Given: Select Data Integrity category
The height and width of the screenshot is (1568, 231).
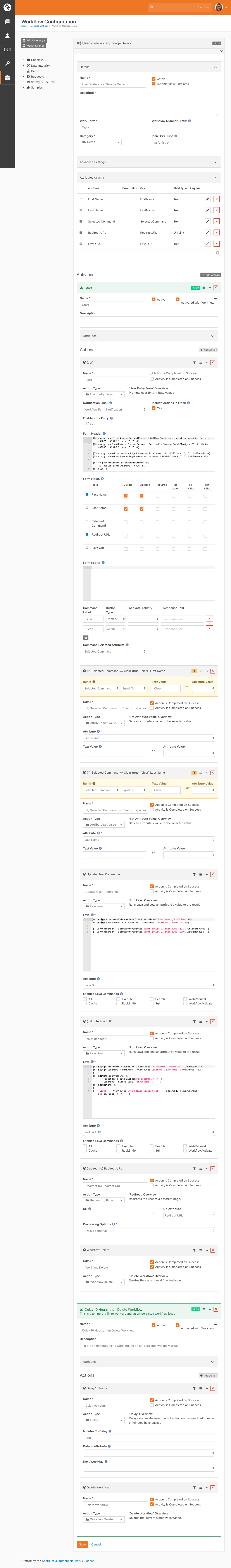Looking at the screenshot, I should click(40, 66).
